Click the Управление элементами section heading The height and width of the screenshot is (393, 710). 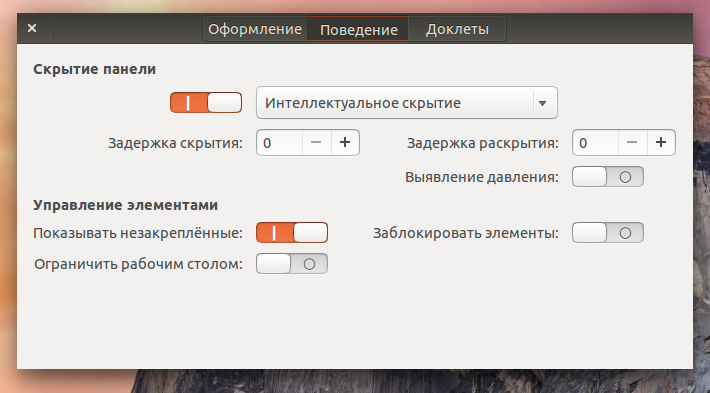(125, 205)
